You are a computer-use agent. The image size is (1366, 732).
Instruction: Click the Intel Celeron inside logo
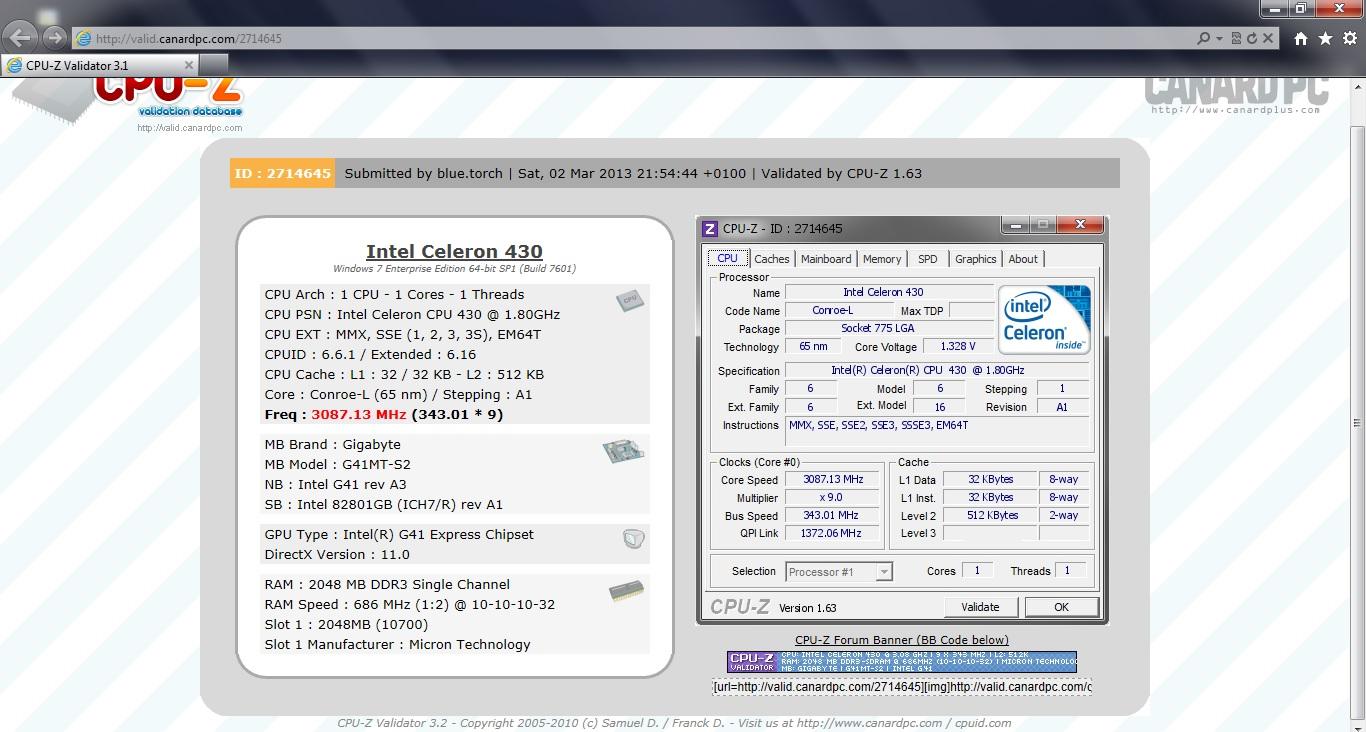(1044, 320)
